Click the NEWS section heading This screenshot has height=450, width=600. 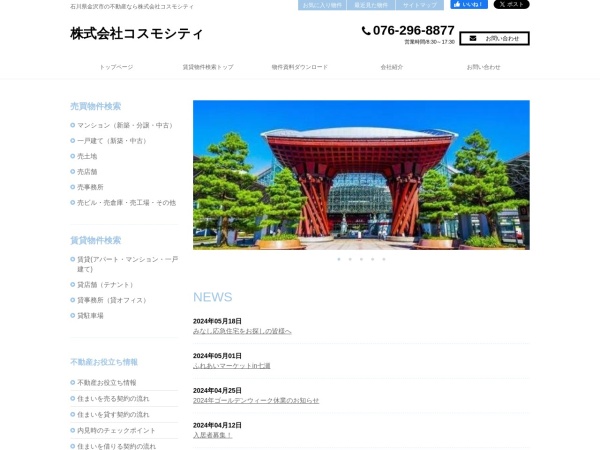pyautogui.click(x=213, y=297)
